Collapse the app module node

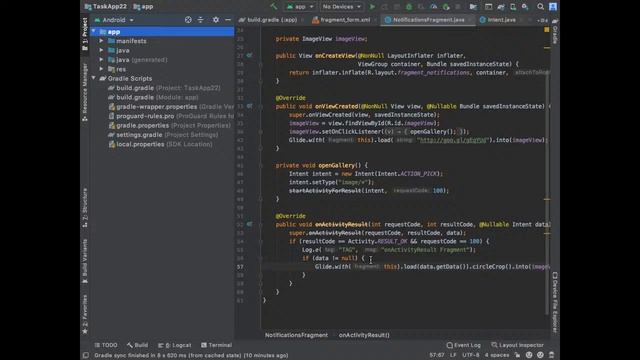point(93,31)
